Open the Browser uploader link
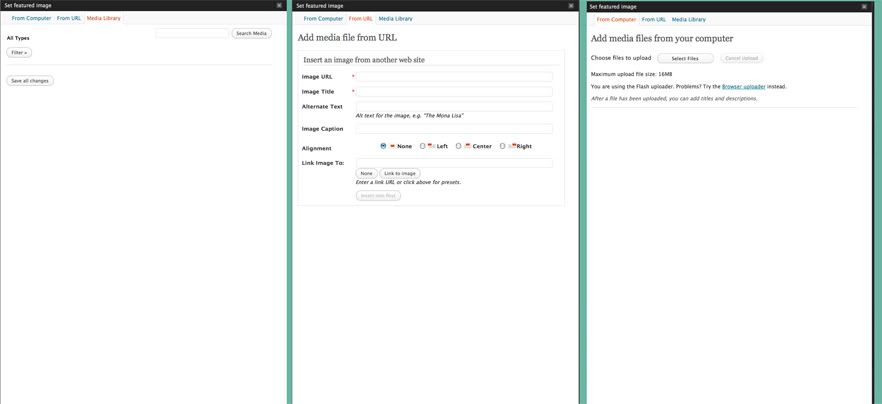 [x=743, y=86]
